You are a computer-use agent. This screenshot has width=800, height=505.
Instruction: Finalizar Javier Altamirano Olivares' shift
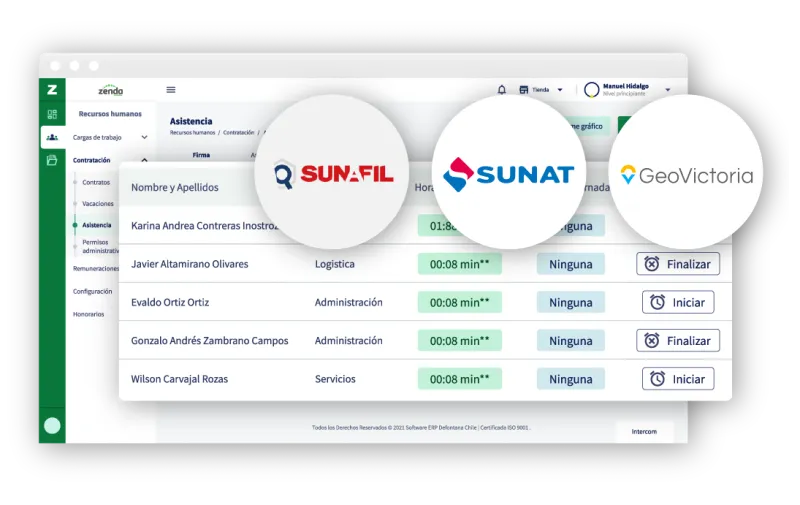(678, 264)
